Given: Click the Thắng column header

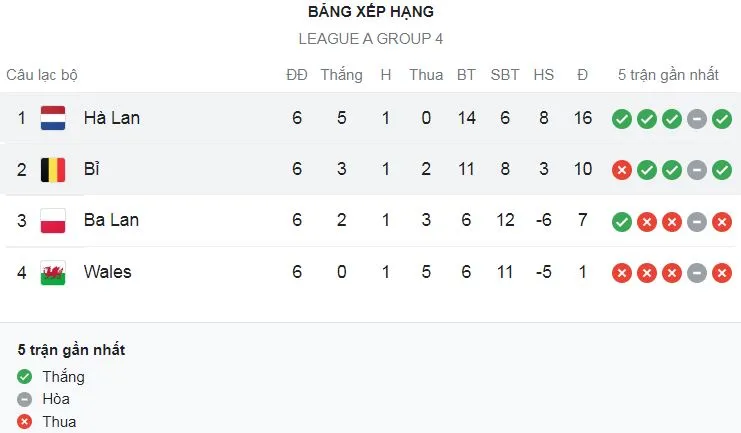Looking at the screenshot, I should click(342, 75).
